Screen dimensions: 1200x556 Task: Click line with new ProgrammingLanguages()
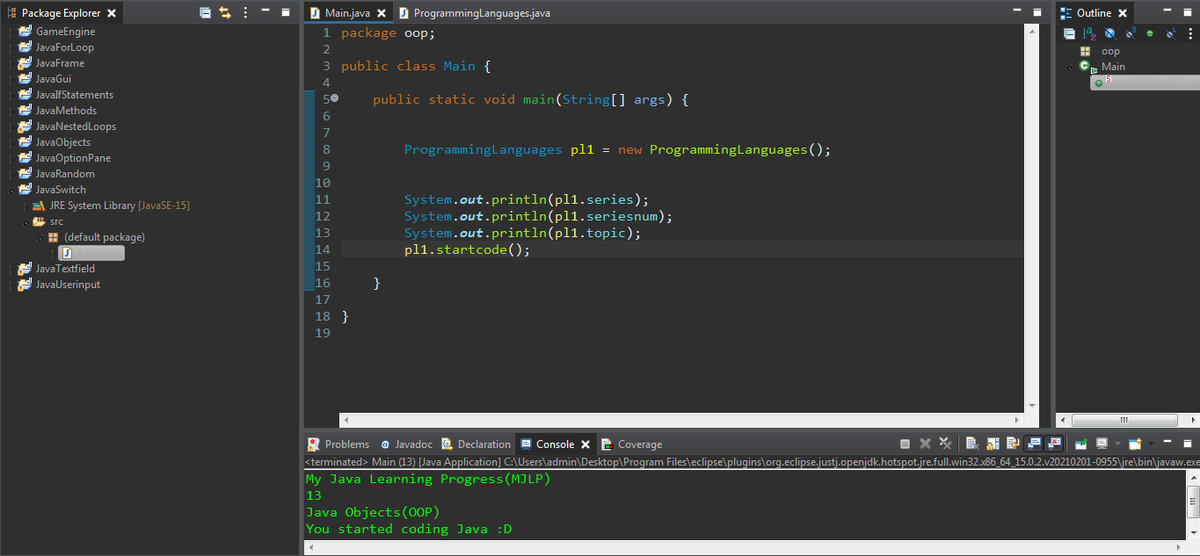click(x=617, y=150)
